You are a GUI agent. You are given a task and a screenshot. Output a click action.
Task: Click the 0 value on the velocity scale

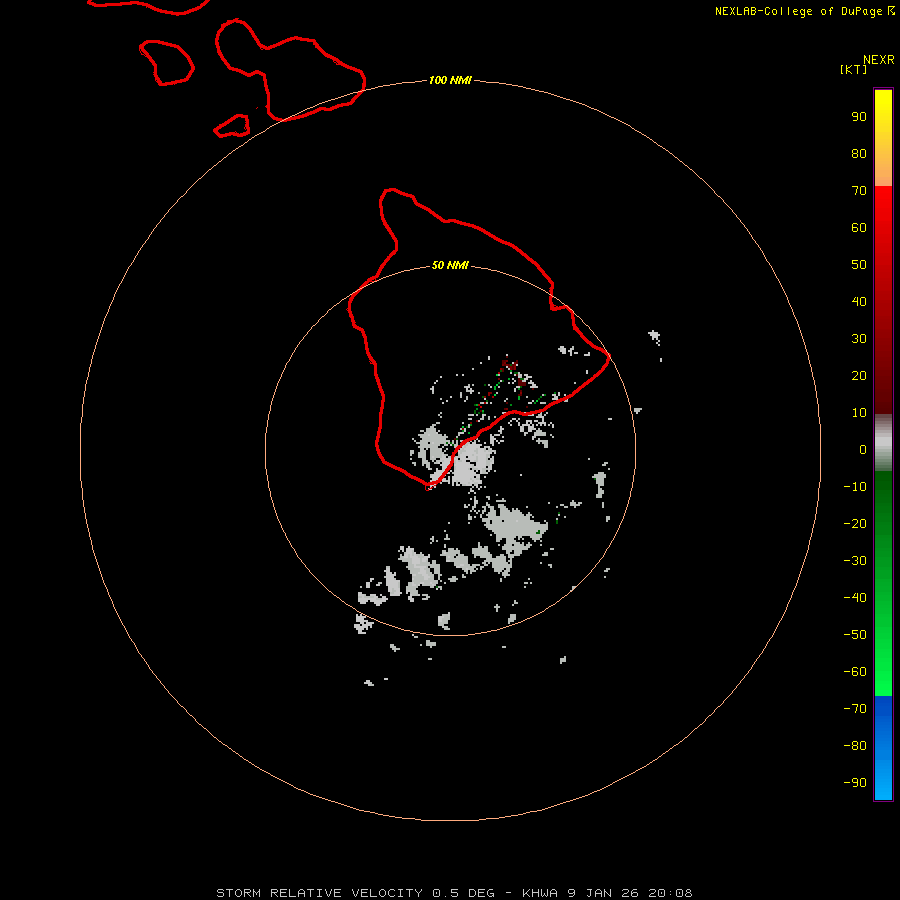tap(863, 450)
